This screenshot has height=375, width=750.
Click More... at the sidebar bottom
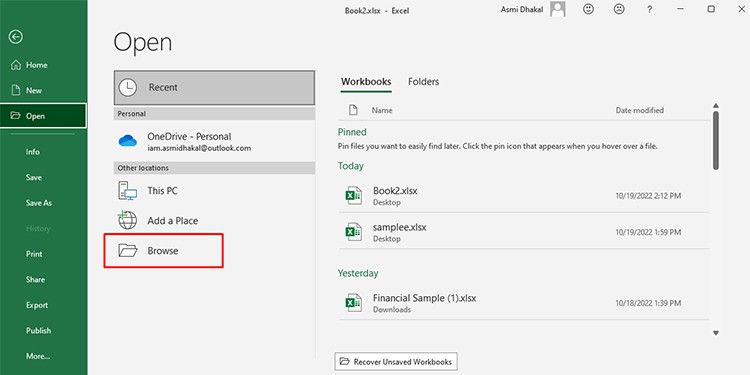pos(43,356)
